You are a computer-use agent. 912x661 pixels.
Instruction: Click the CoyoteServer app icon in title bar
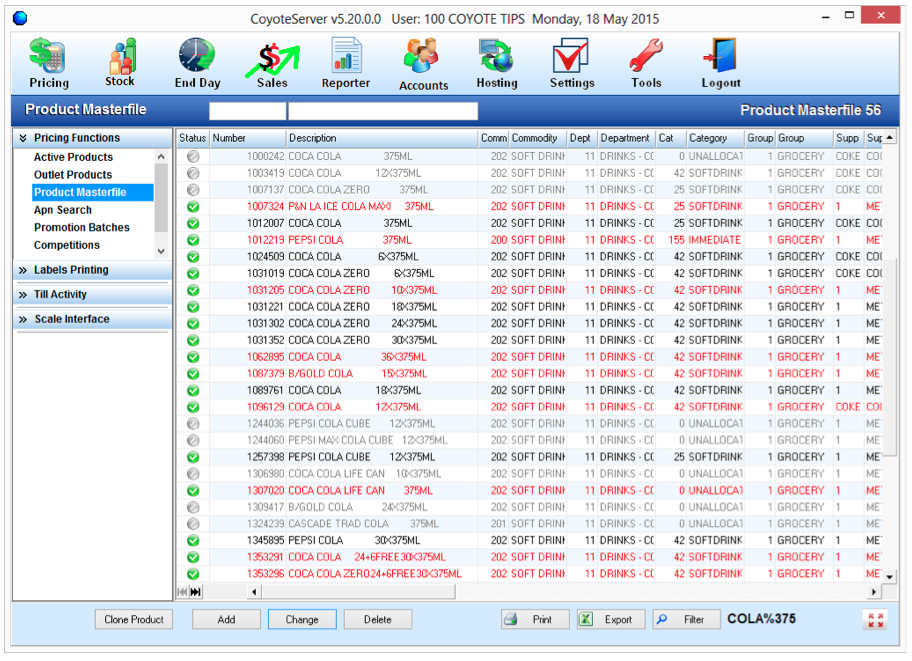(x=20, y=19)
